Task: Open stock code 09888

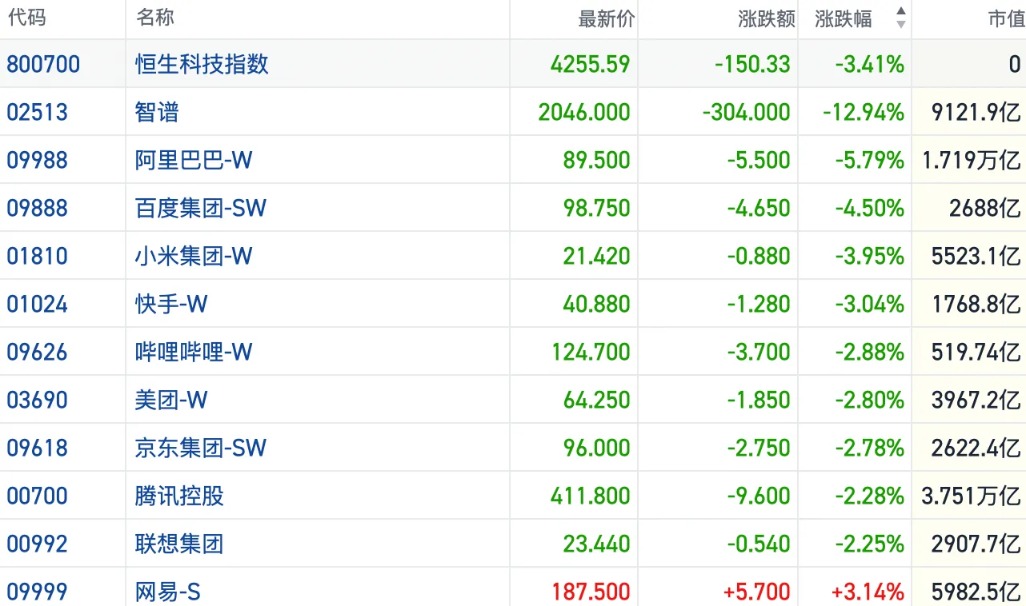Action: point(37,208)
